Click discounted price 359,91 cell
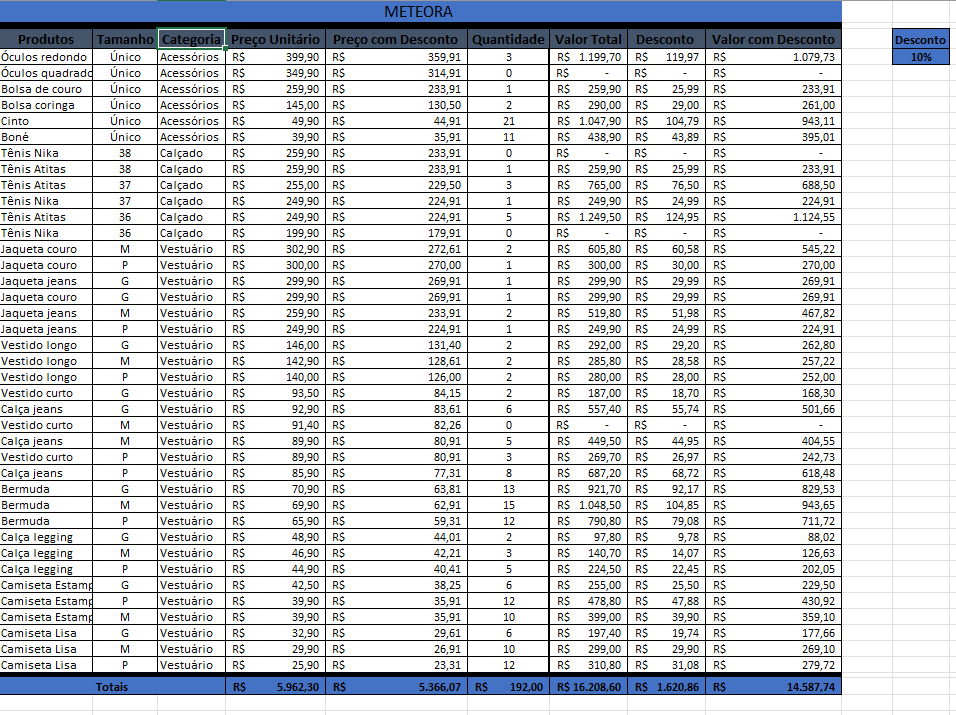956x715 pixels. click(396, 57)
